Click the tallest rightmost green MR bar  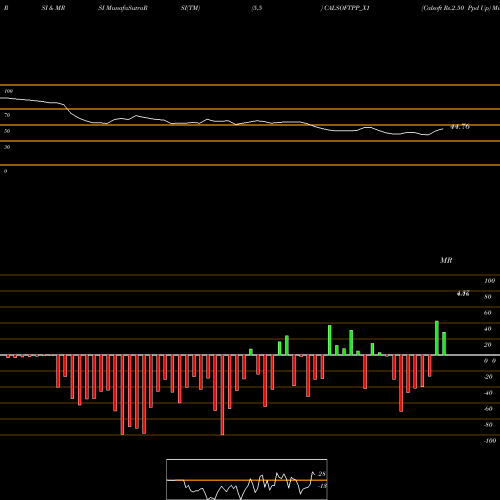(x=437, y=338)
